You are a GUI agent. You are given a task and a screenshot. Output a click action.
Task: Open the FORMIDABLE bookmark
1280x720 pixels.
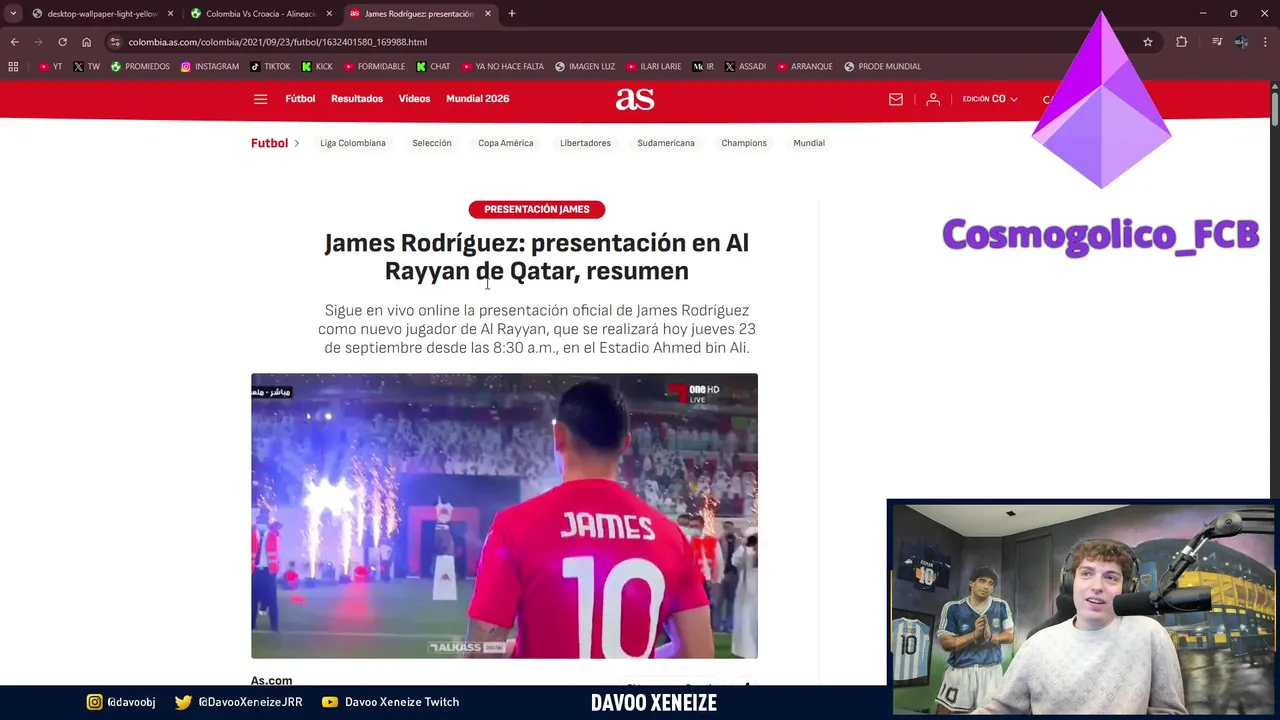coord(374,67)
